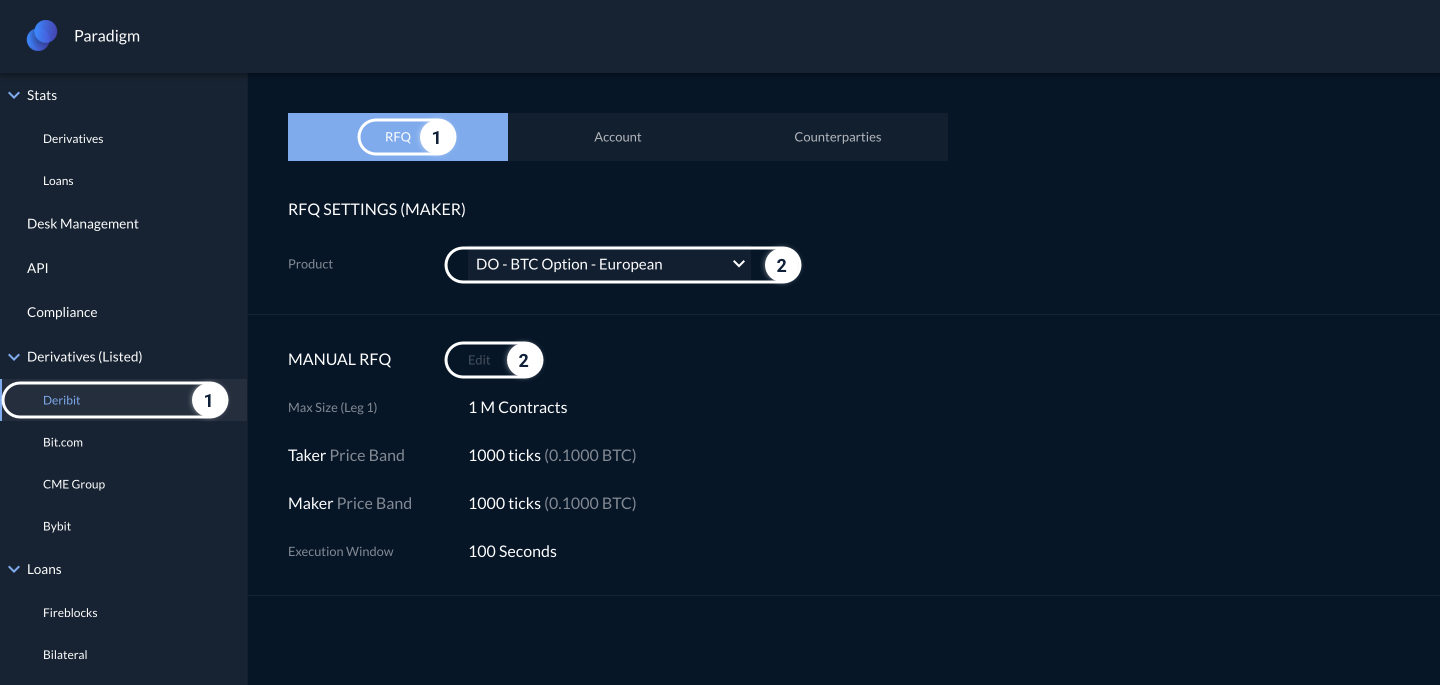Click the Paradigm logo icon
The height and width of the screenshot is (685, 1440).
(41, 36)
